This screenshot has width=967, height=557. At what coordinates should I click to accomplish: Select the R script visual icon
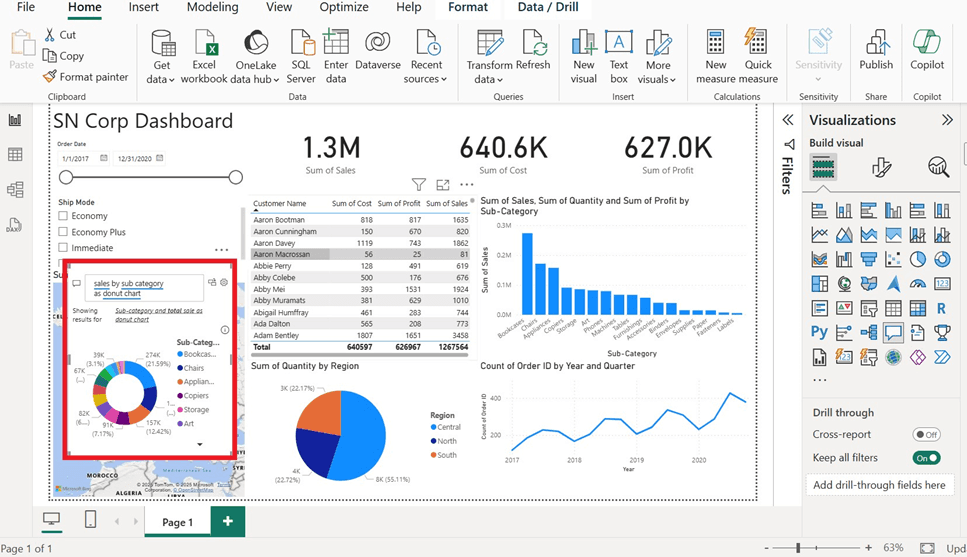tap(941, 309)
